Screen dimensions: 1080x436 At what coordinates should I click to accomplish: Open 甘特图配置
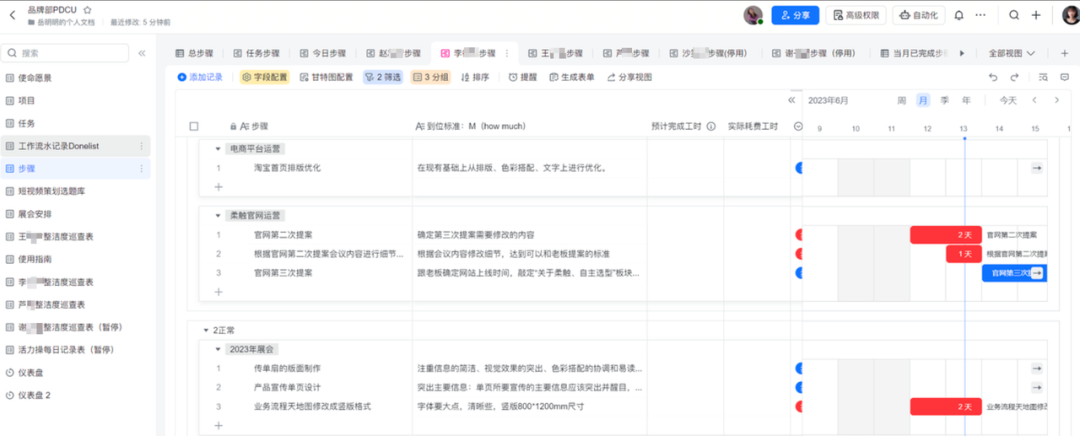coord(326,77)
